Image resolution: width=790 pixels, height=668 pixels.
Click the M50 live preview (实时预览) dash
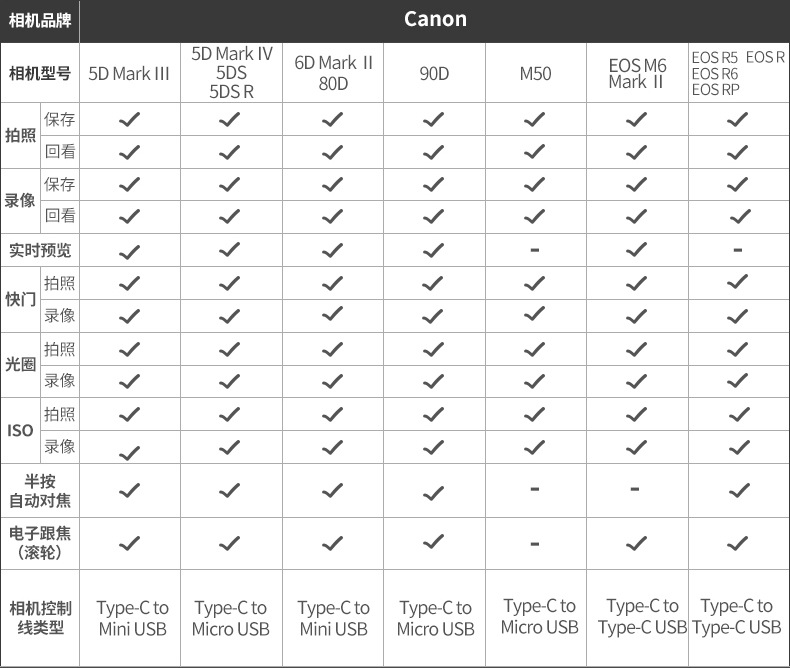[x=535, y=249]
